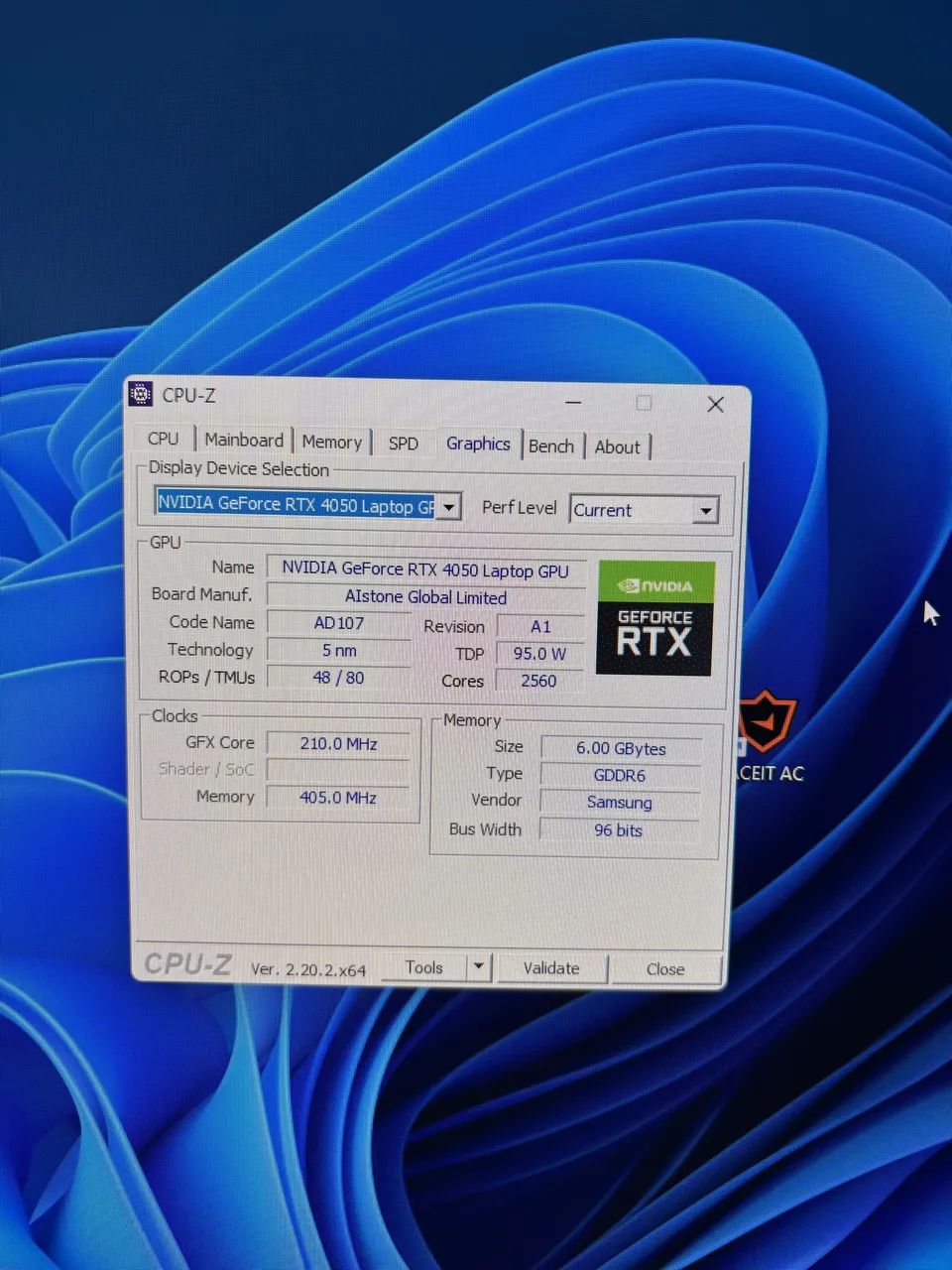Click the 405.0 MHz memory clock value
Image resolution: width=952 pixels, height=1270 pixels.
pos(339,797)
